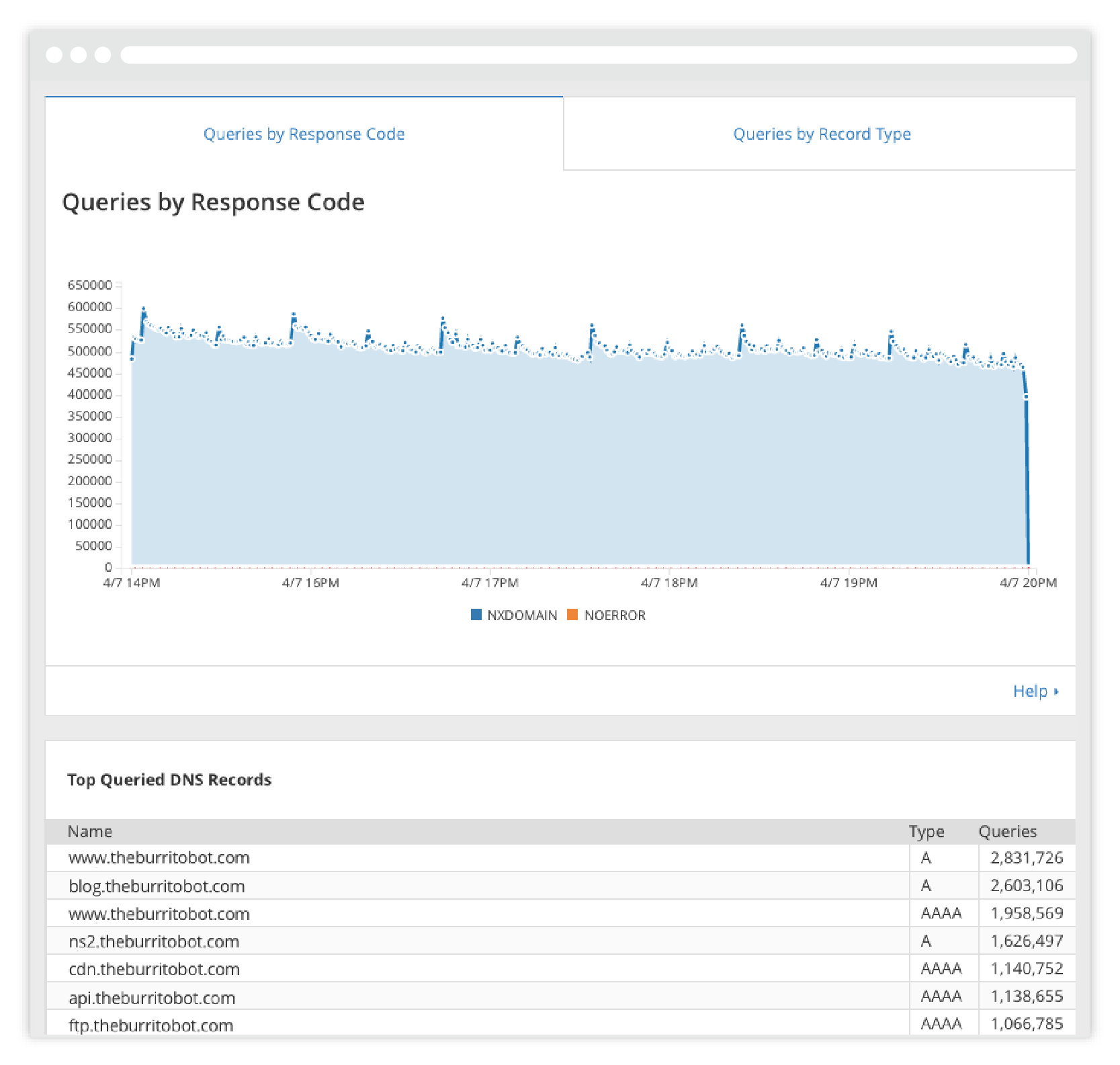Image resolution: width=1120 pixels, height=1065 pixels.
Task: Open the Queries by Record Type tab
Action: 821,134
